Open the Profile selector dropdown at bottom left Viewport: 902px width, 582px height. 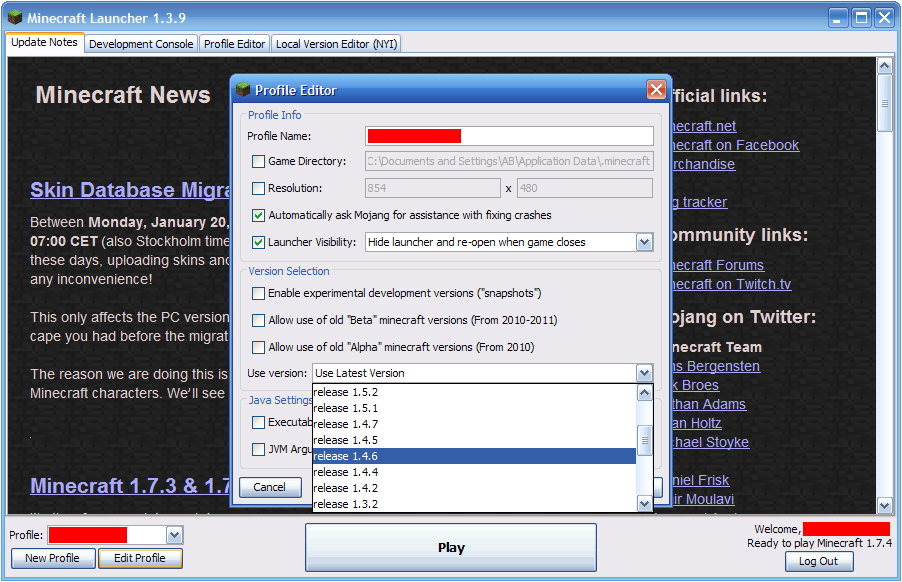pyautogui.click(x=174, y=535)
